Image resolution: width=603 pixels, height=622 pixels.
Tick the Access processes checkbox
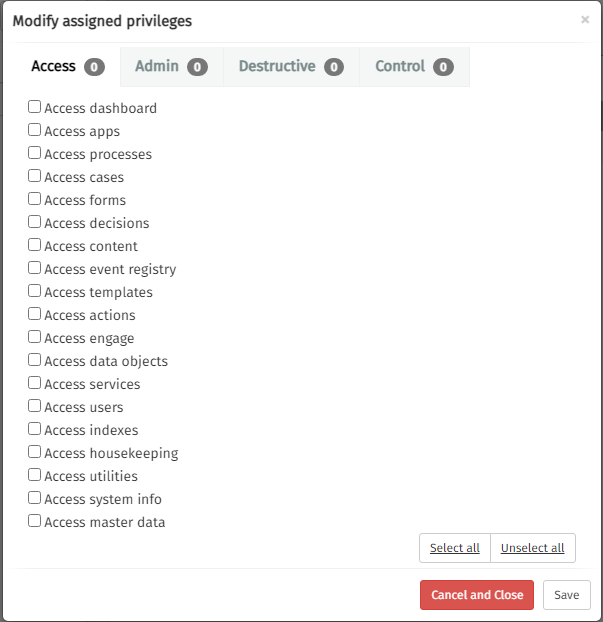35,153
